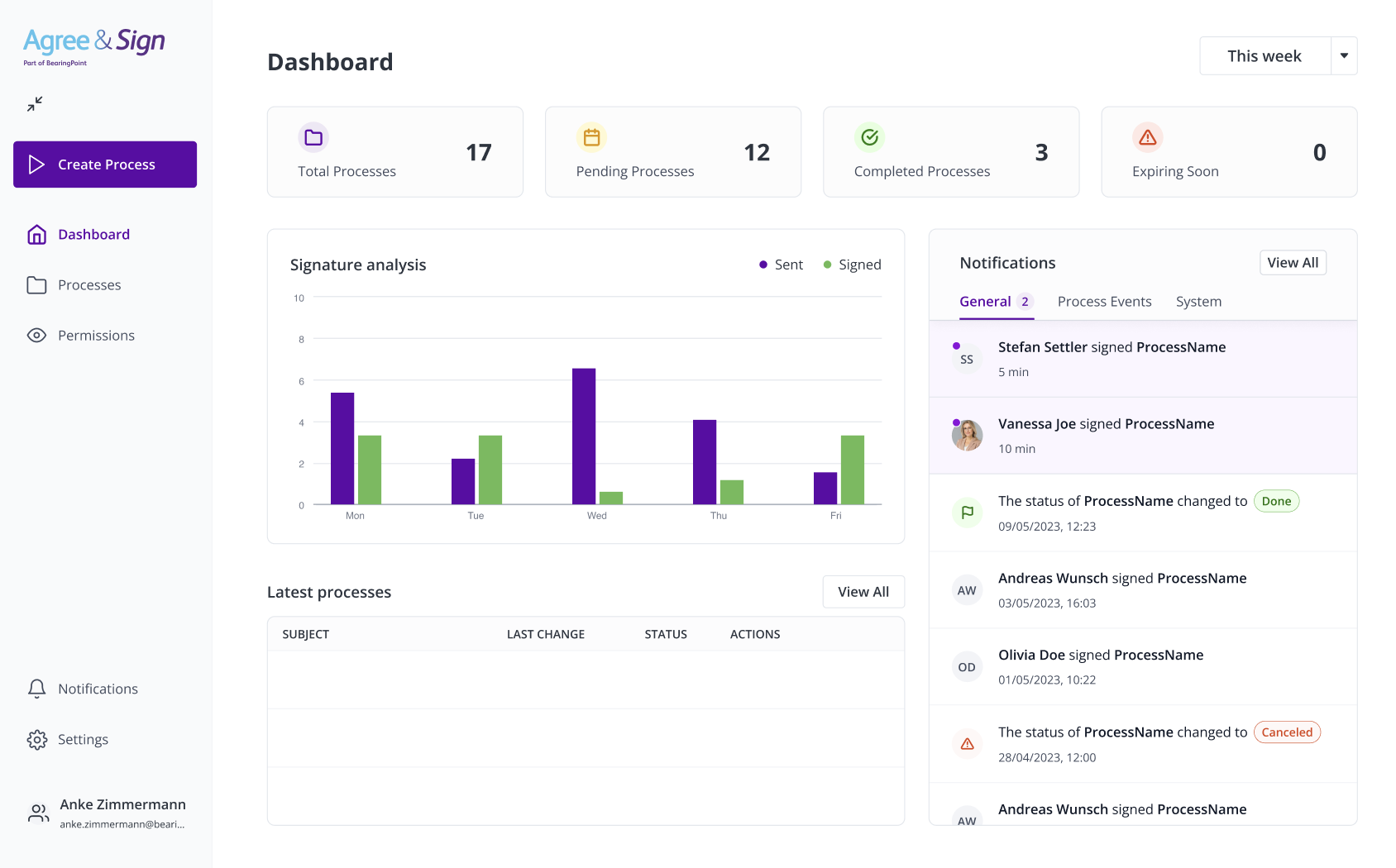This screenshot has height=868, width=1396.
Task: Click the Pending Processes calendar icon
Action: tap(591, 137)
